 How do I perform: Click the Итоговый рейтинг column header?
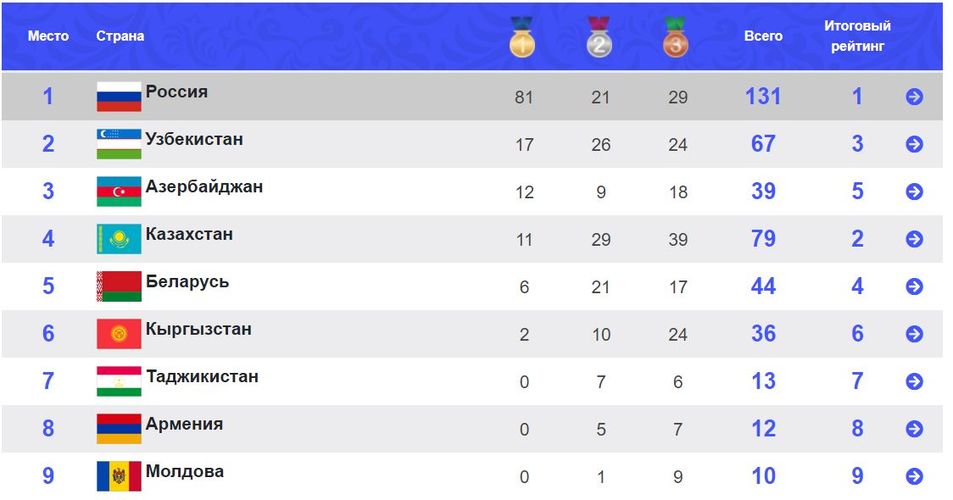click(x=857, y=36)
